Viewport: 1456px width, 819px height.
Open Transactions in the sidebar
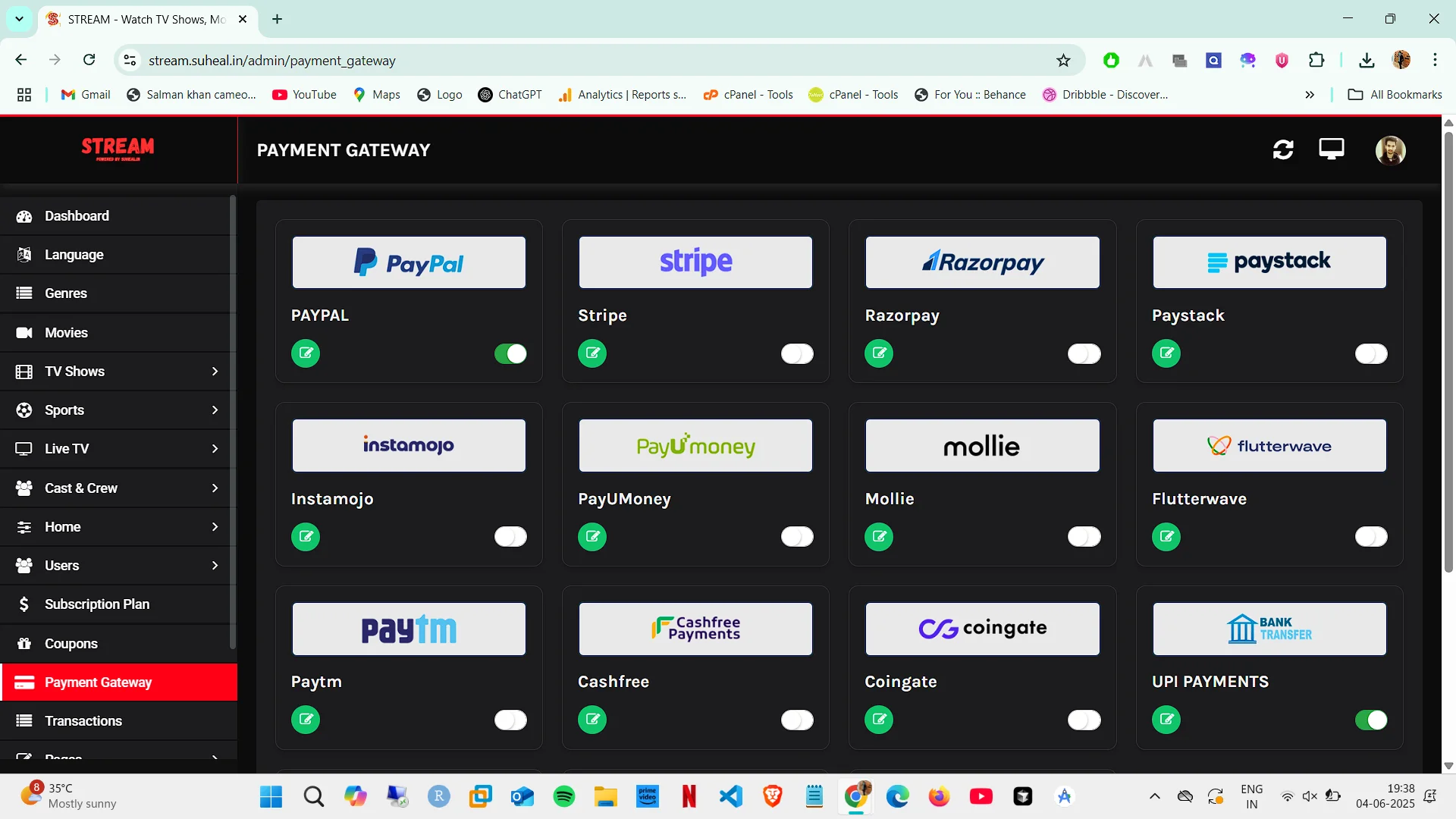[117, 721]
